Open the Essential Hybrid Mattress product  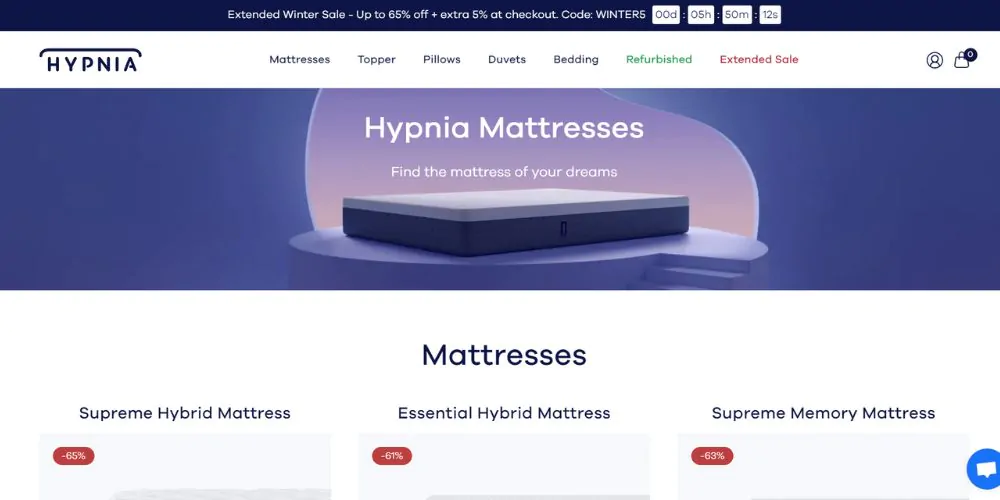coord(504,413)
